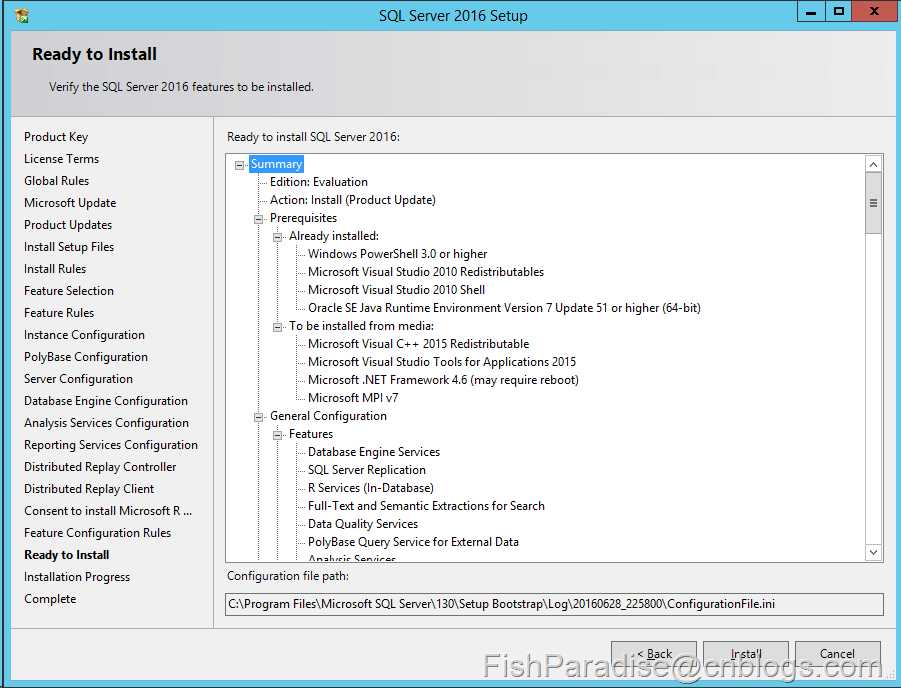Cancel the SQL Server setup
Viewport: 901px width, 688px height.
point(838,654)
